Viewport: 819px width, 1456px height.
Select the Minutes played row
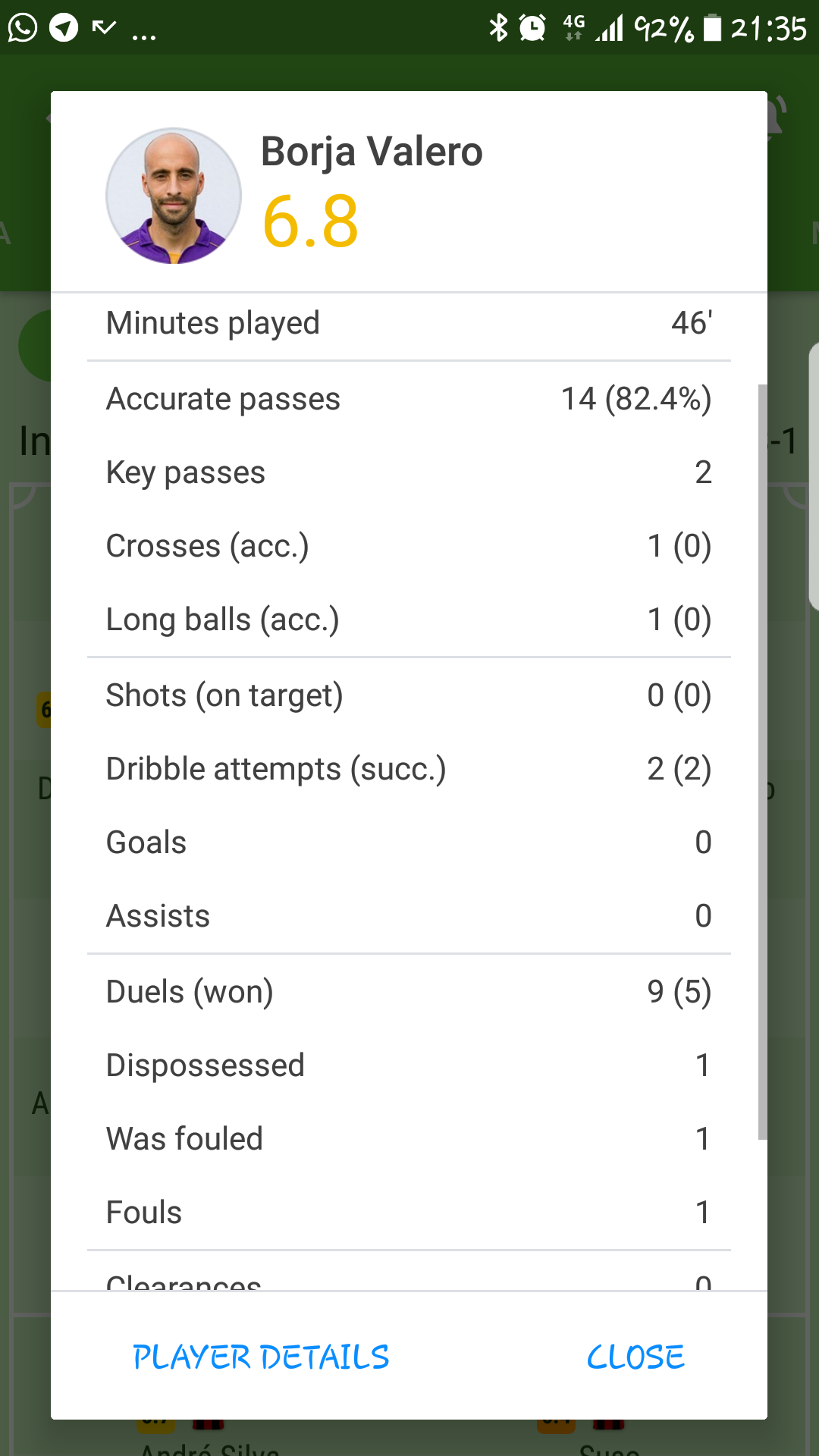409,323
